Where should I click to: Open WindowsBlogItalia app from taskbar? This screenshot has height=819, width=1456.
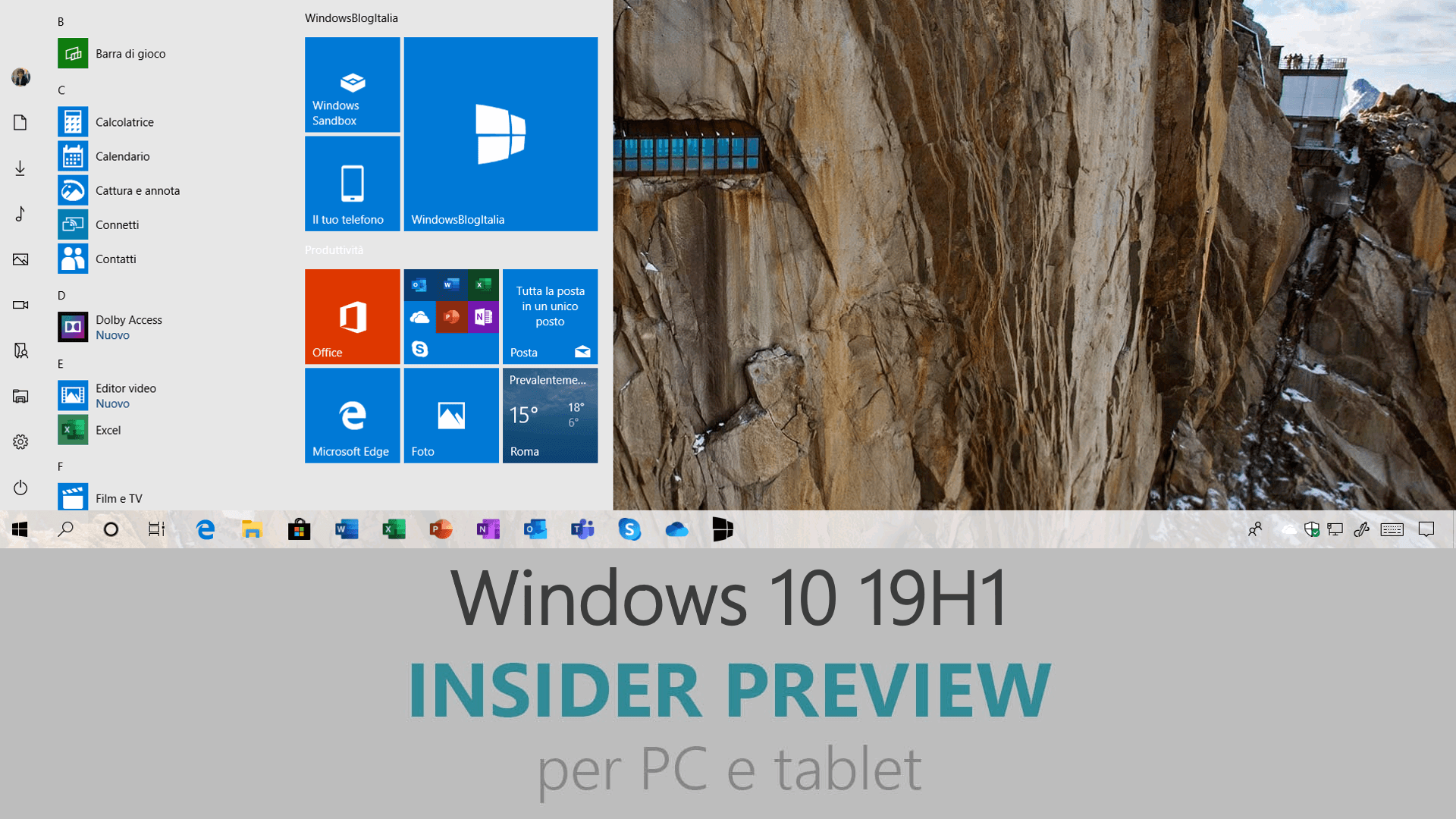(x=723, y=529)
